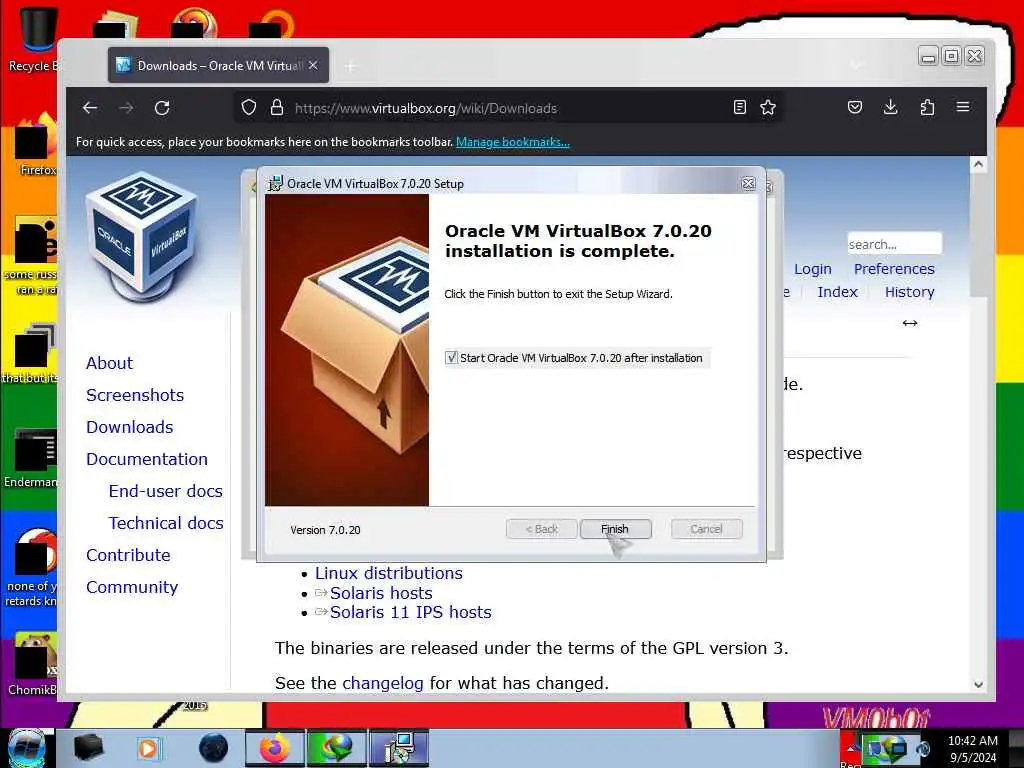Open the Pocket save icon
Screen dimensions: 1024x768
(855, 107)
